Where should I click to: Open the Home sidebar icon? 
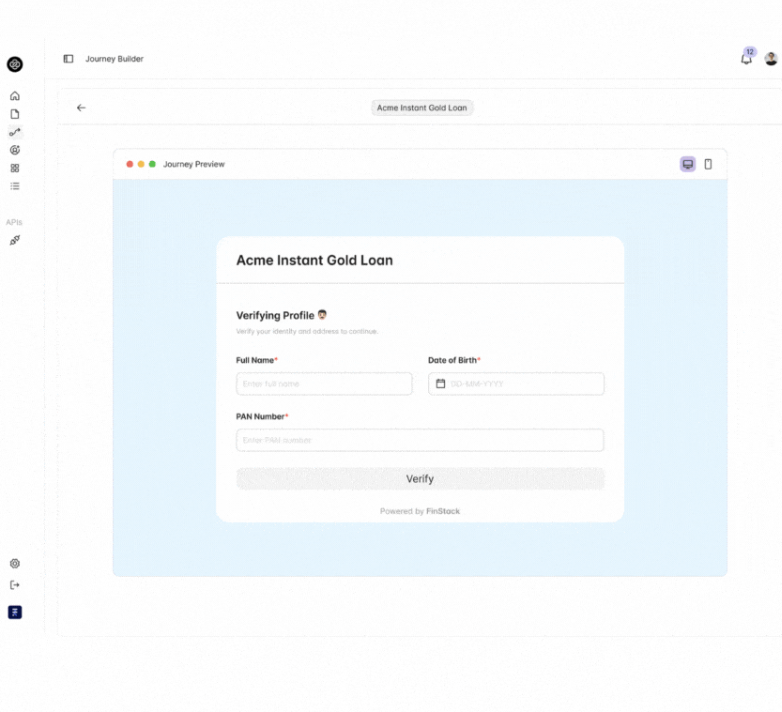point(15,96)
